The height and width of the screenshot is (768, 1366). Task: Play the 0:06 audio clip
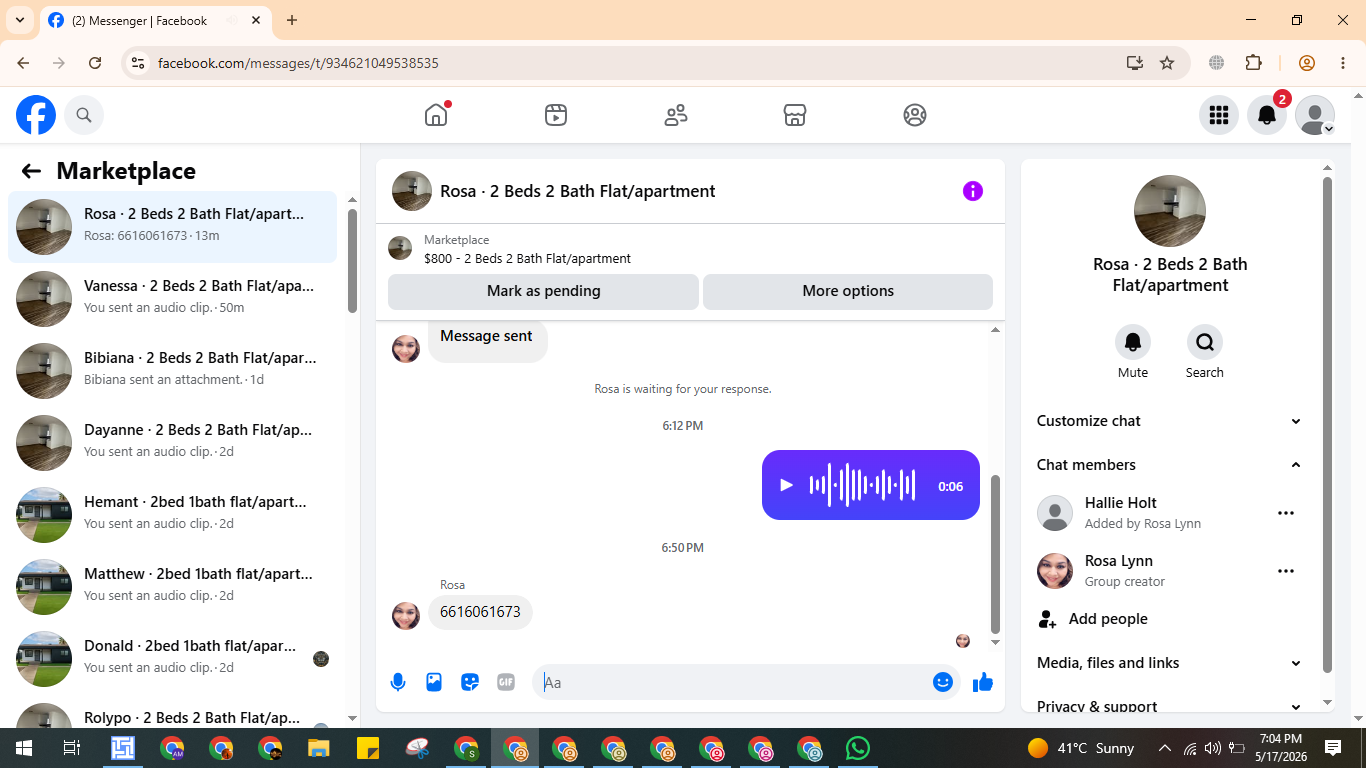[x=786, y=485]
